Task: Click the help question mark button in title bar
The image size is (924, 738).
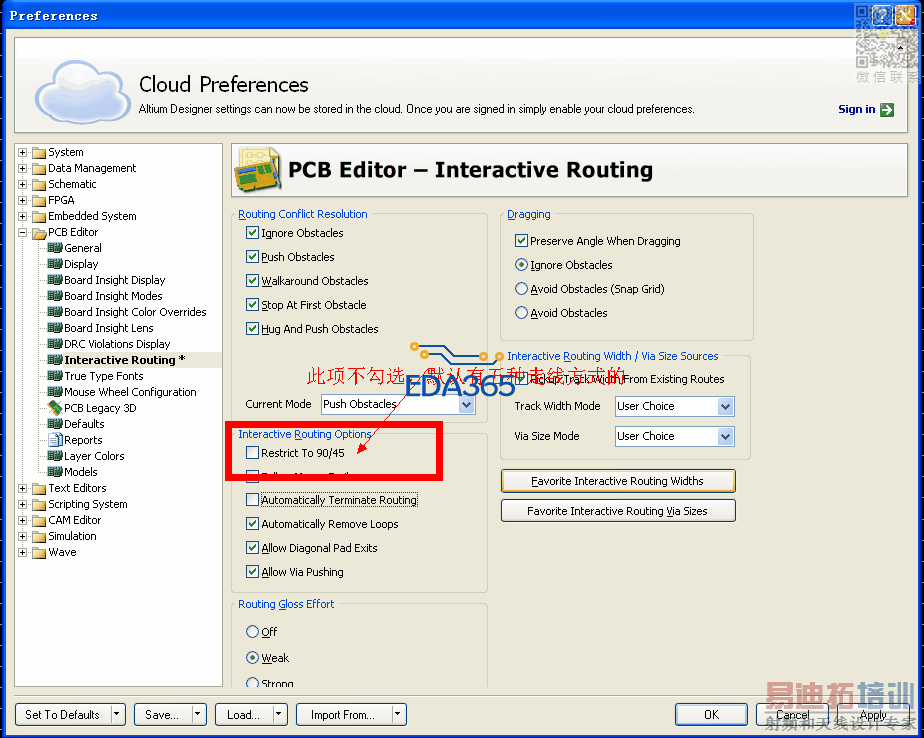Action: pos(882,15)
